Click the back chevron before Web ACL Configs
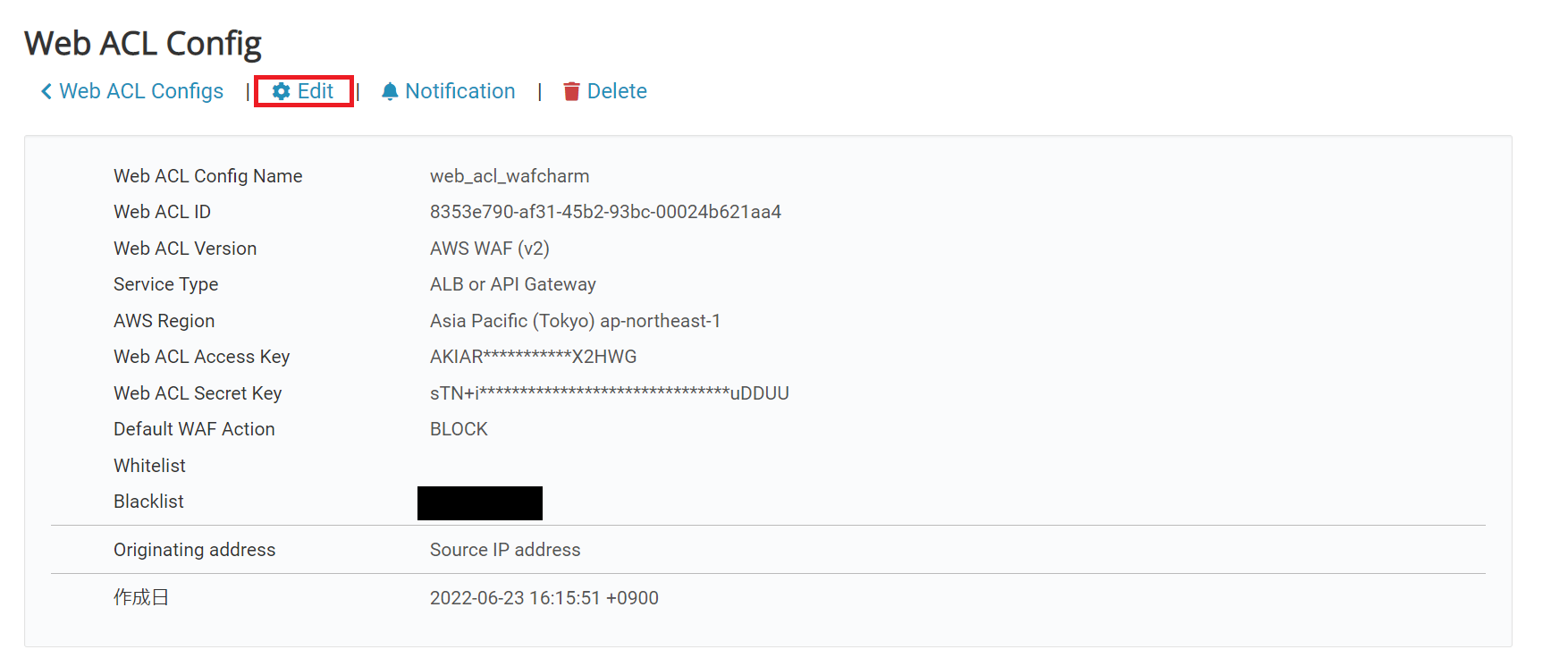Viewport: 1568px width, 658px height. (x=45, y=90)
